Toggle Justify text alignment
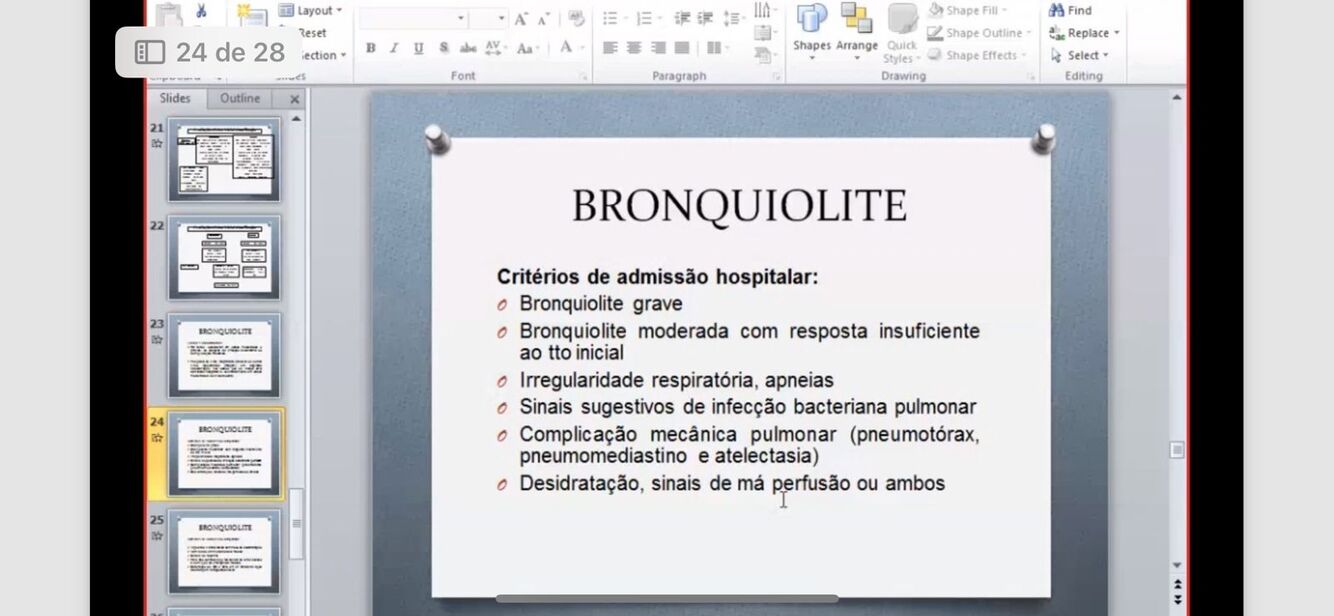The width and height of the screenshot is (1334, 616). [682, 47]
